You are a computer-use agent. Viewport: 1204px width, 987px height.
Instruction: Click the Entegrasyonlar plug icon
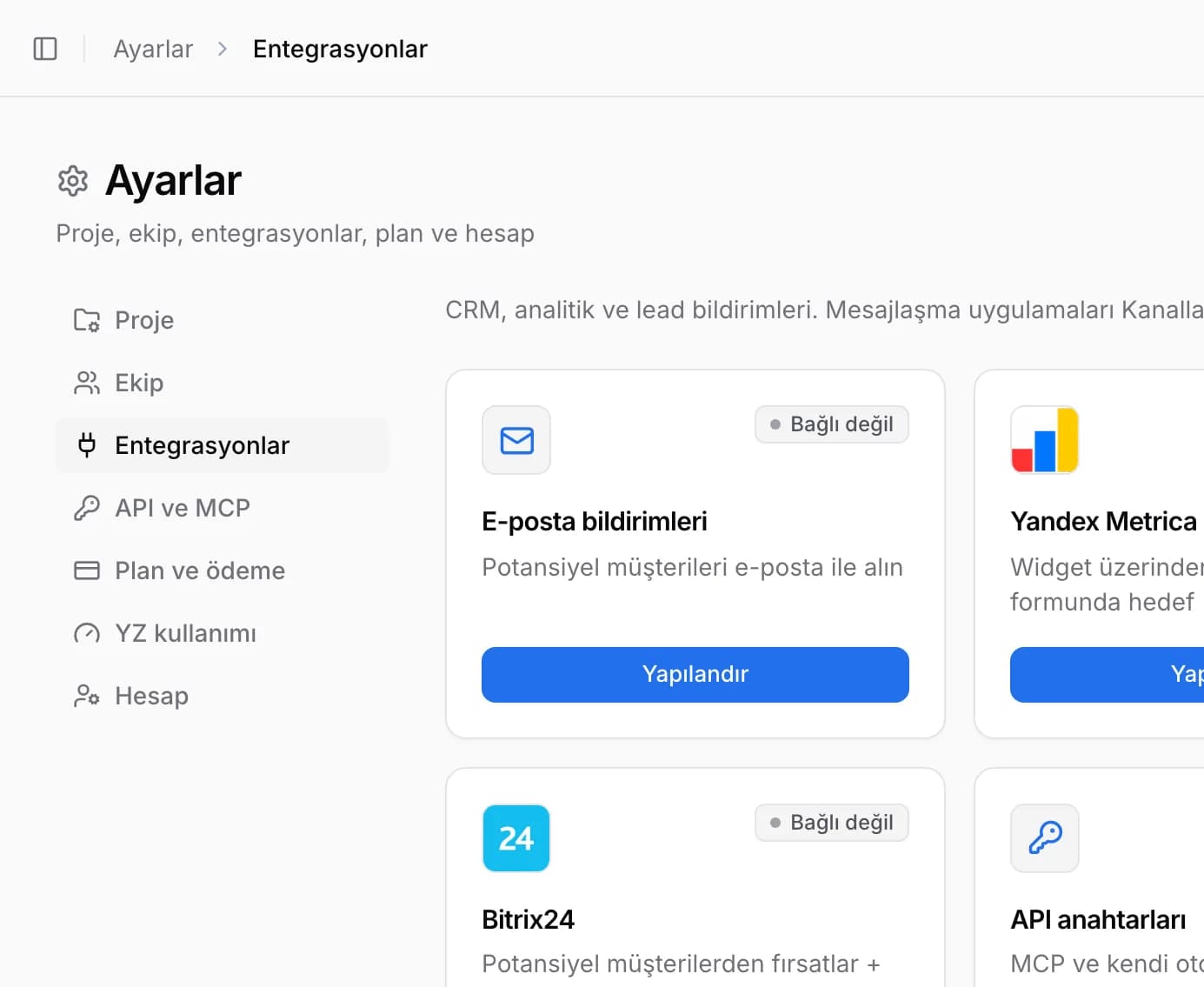point(87,445)
